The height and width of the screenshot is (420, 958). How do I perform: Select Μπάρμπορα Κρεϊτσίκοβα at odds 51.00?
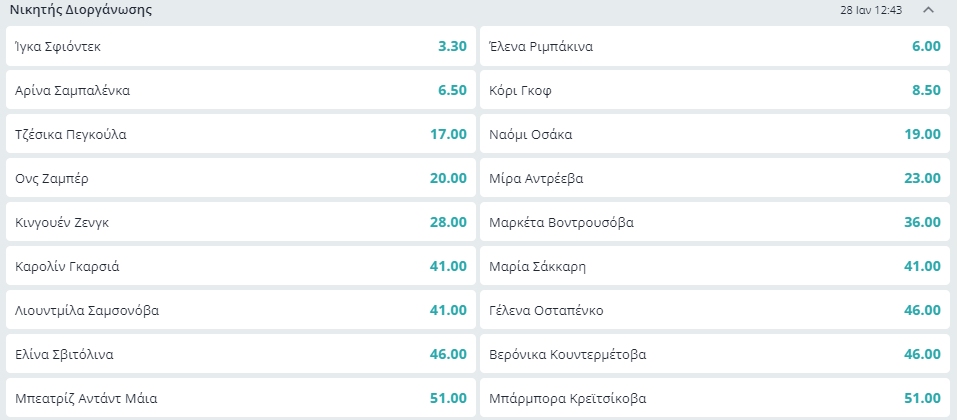(x=714, y=397)
